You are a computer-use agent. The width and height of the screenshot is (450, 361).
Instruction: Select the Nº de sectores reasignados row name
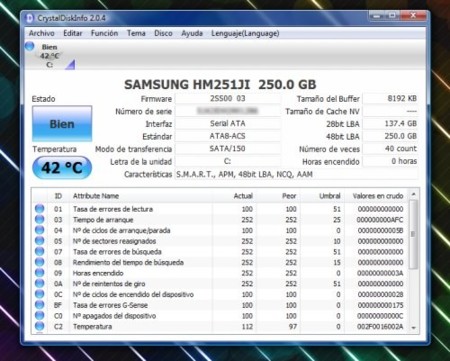114,241
